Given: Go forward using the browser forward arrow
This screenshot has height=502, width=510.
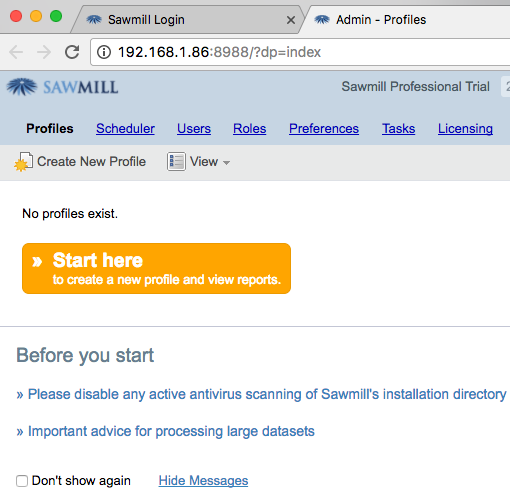Looking at the screenshot, I should (x=44, y=52).
